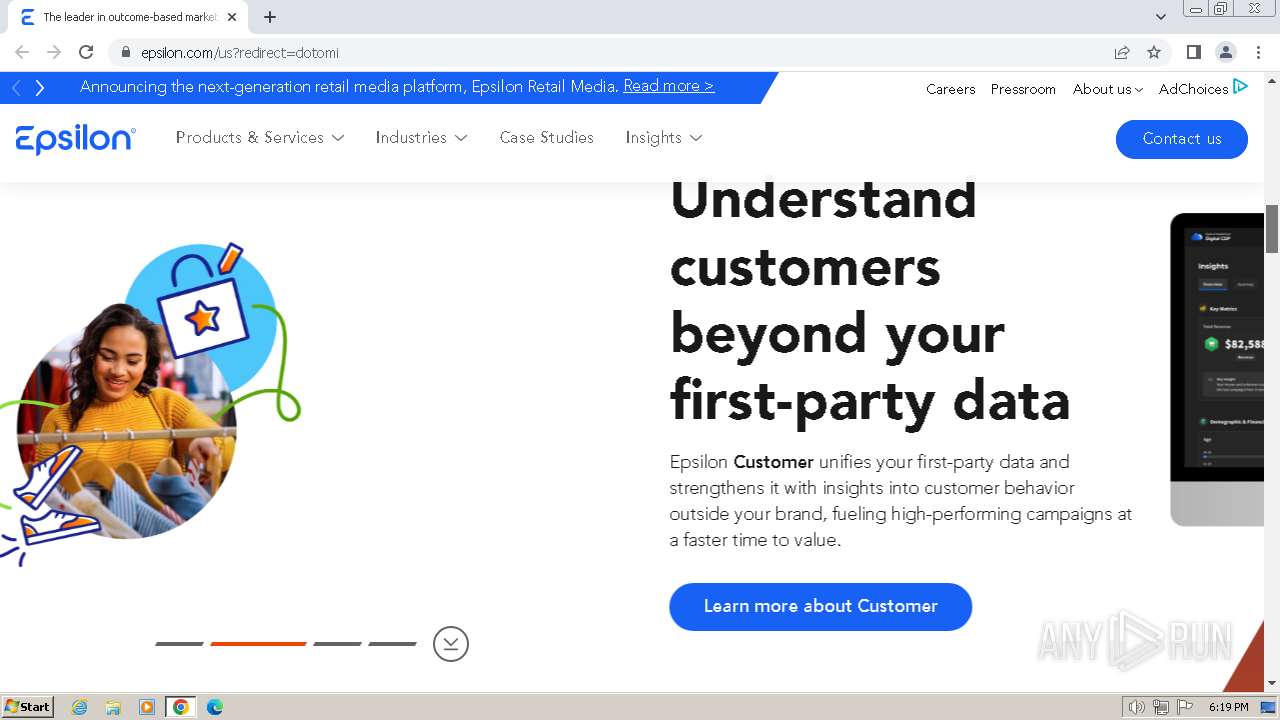
Task: Click the AdChoices triangle icon
Action: point(1240,87)
